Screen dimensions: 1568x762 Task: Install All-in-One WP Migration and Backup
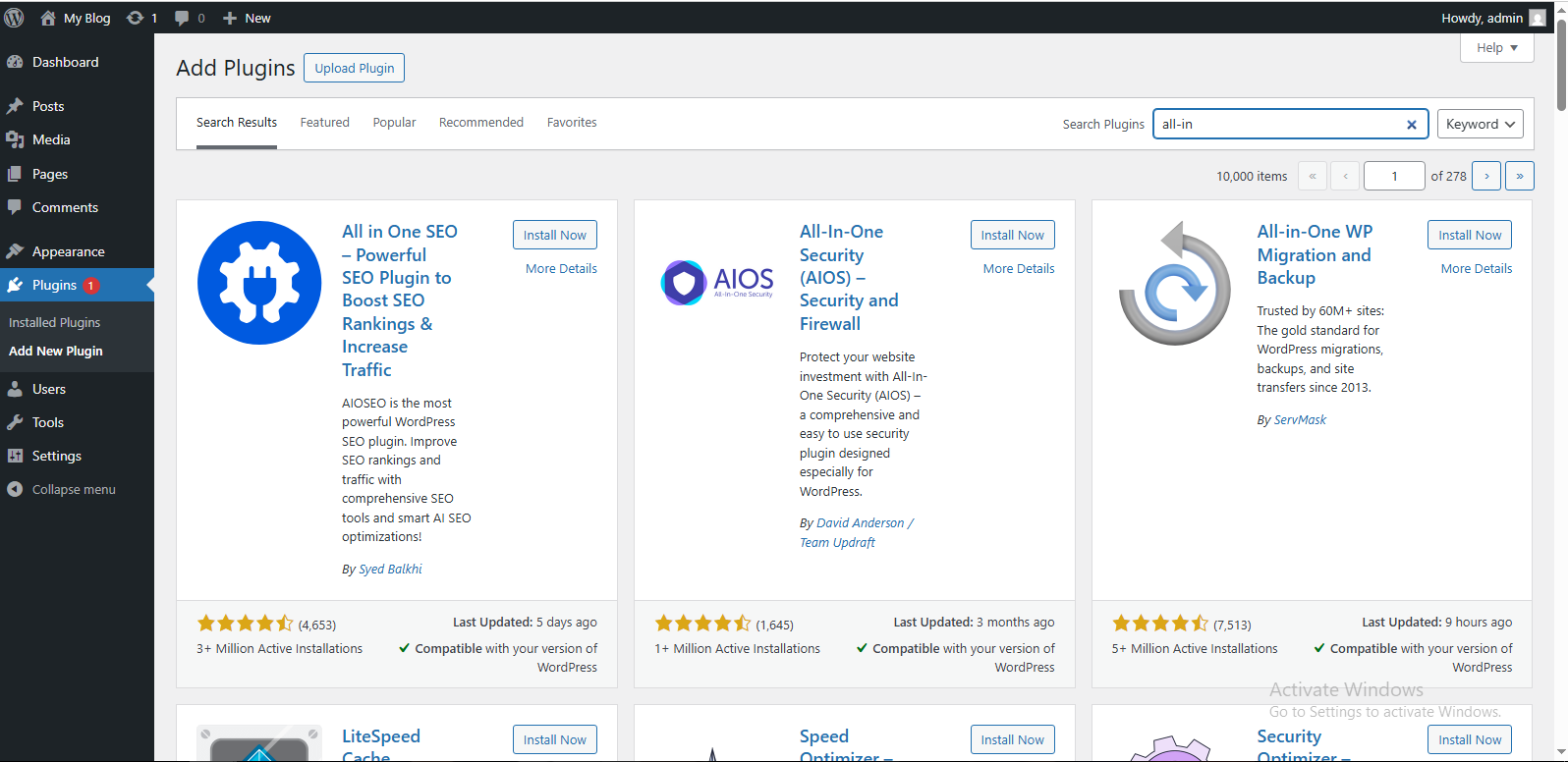click(x=1470, y=235)
